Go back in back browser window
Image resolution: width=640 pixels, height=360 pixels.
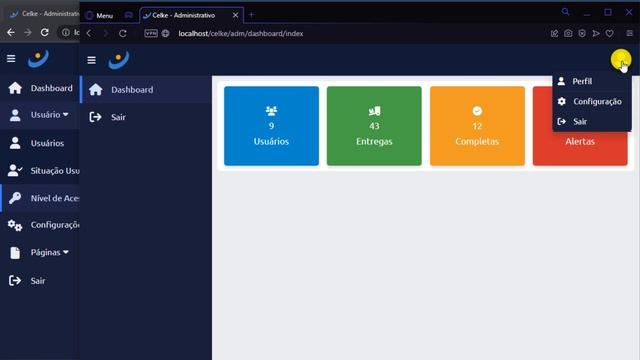[x=11, y=32]
